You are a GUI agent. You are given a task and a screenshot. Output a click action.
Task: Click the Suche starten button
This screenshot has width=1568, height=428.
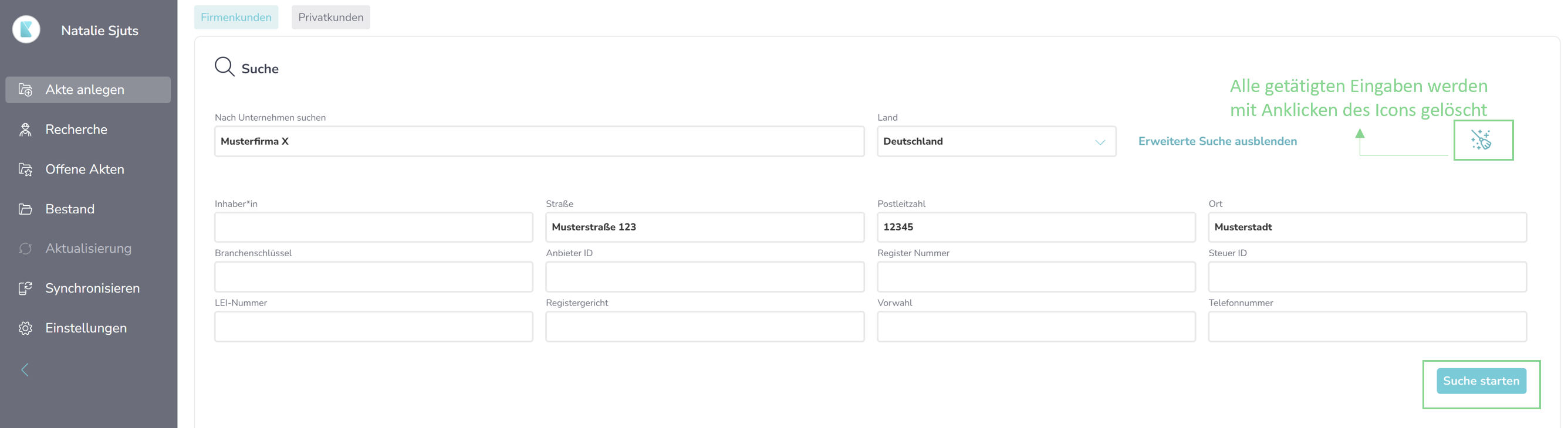click(x=1481, y=381)
